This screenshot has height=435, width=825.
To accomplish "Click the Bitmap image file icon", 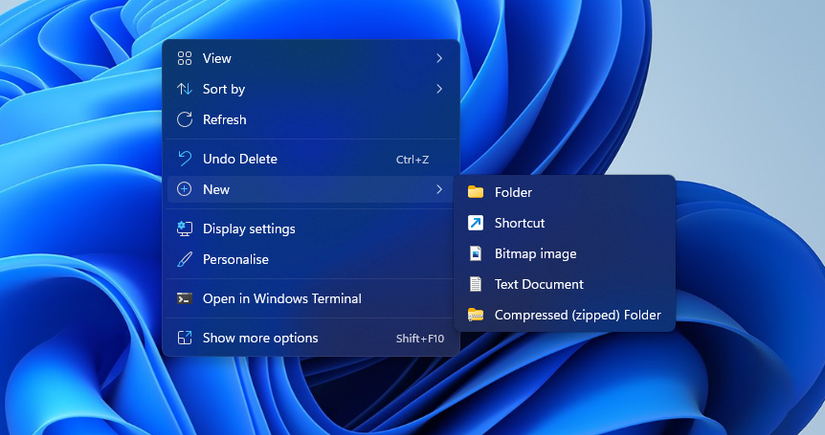I will [476, 254].
